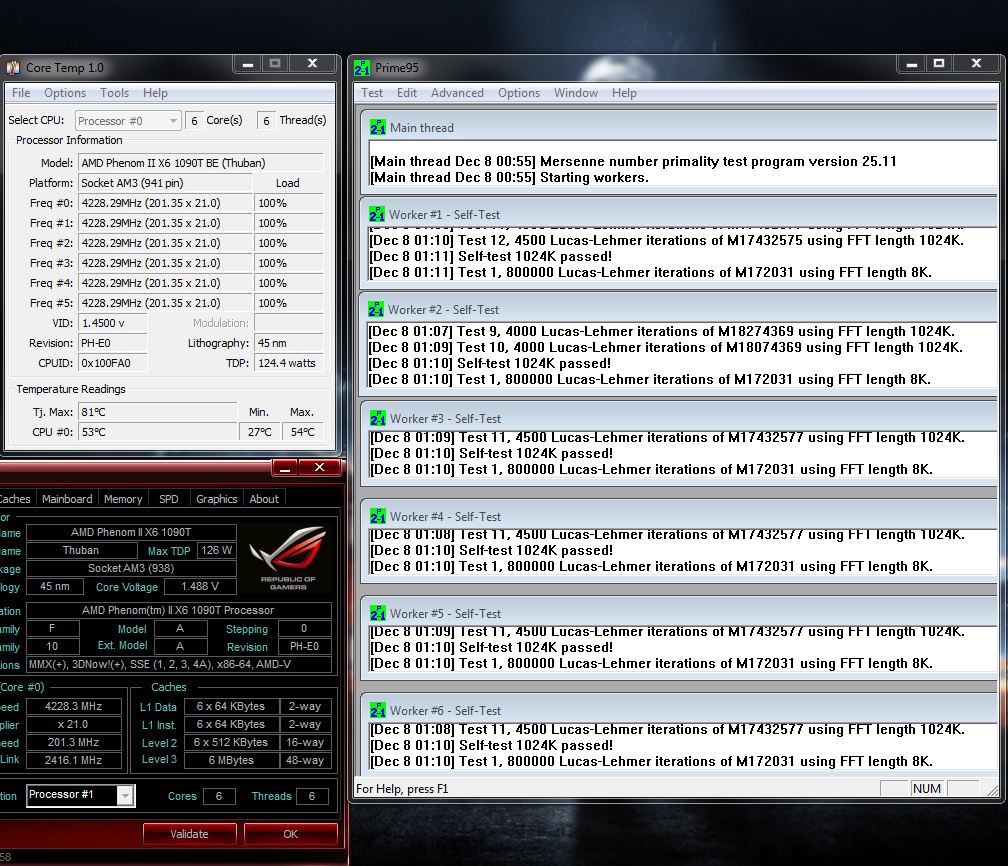Viewport: 1008px width, 866px height.
Task: Open Prime95 Test menu
Action: pyautogui.click(x=372, y=93)
